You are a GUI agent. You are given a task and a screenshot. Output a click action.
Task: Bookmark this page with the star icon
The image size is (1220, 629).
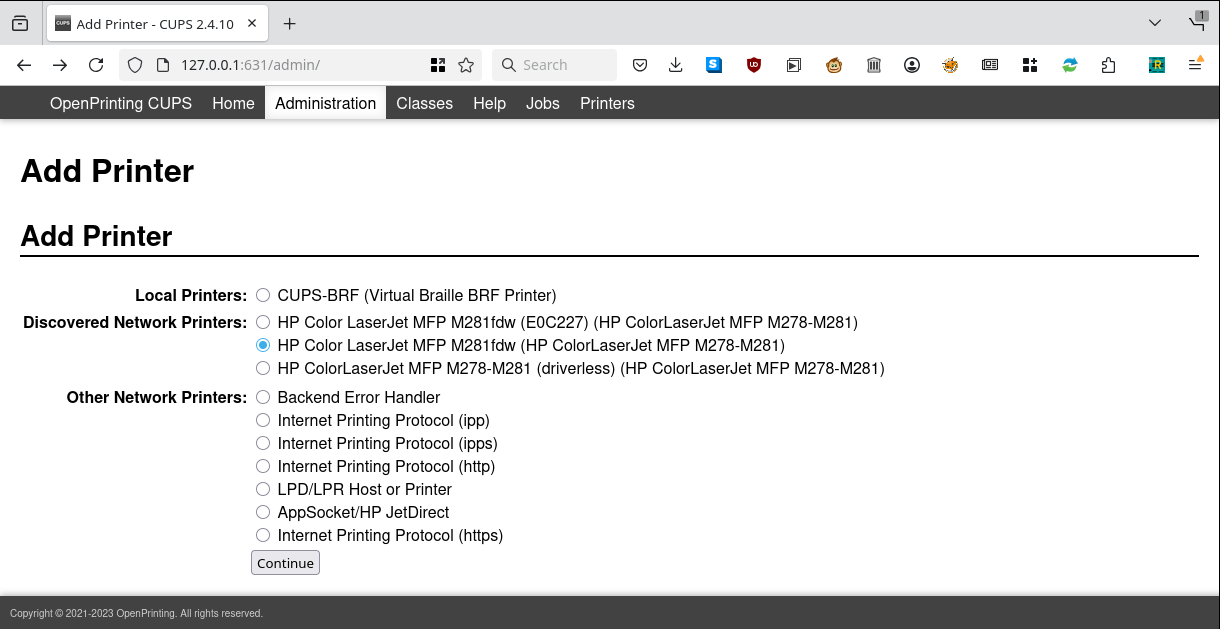click(x=466, y=65)
